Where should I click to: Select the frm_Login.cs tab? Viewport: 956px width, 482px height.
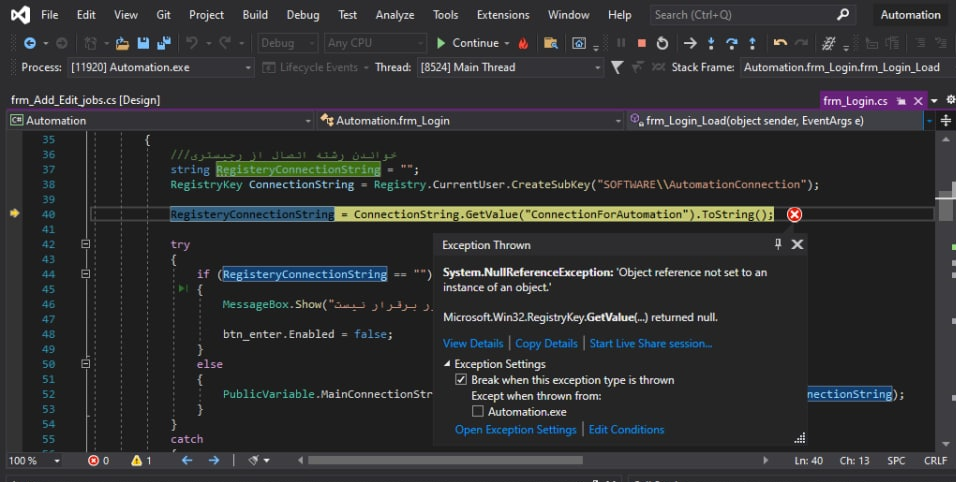point(855,101)
